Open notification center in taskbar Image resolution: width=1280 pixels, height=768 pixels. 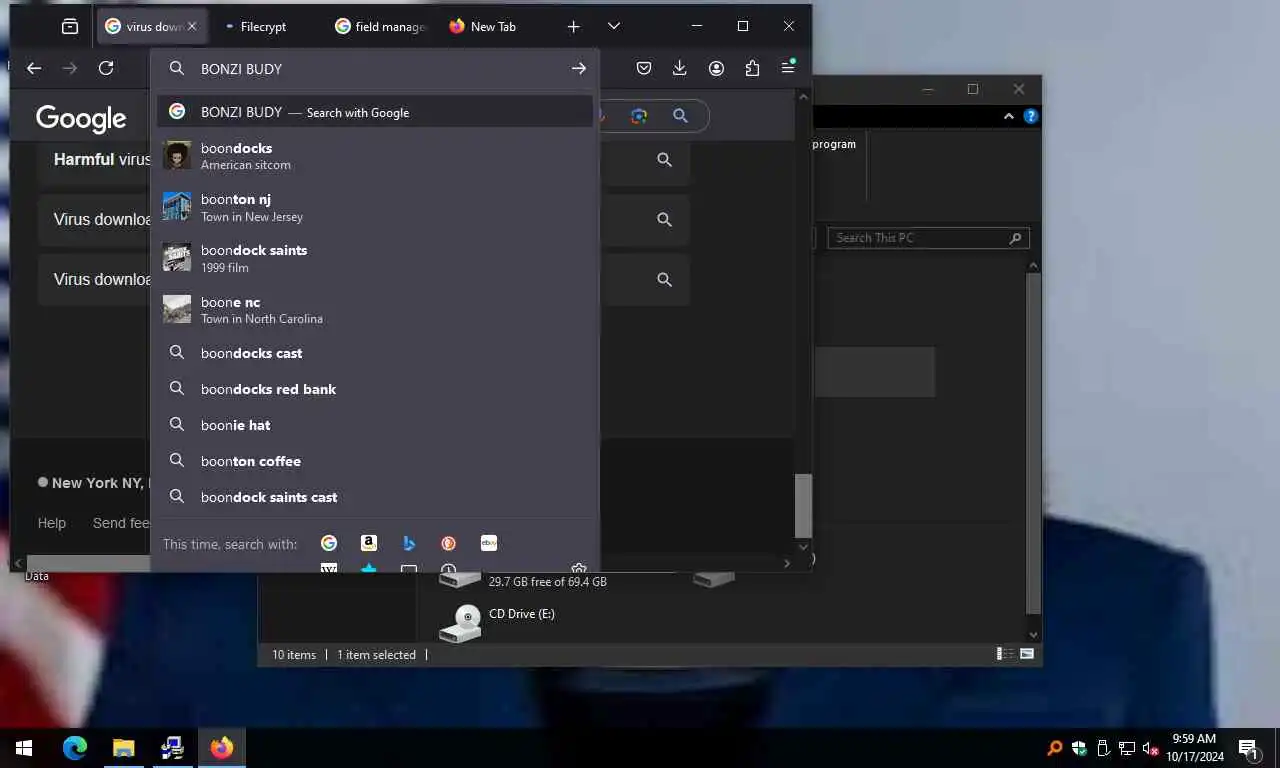click(x=1249, y=748)
